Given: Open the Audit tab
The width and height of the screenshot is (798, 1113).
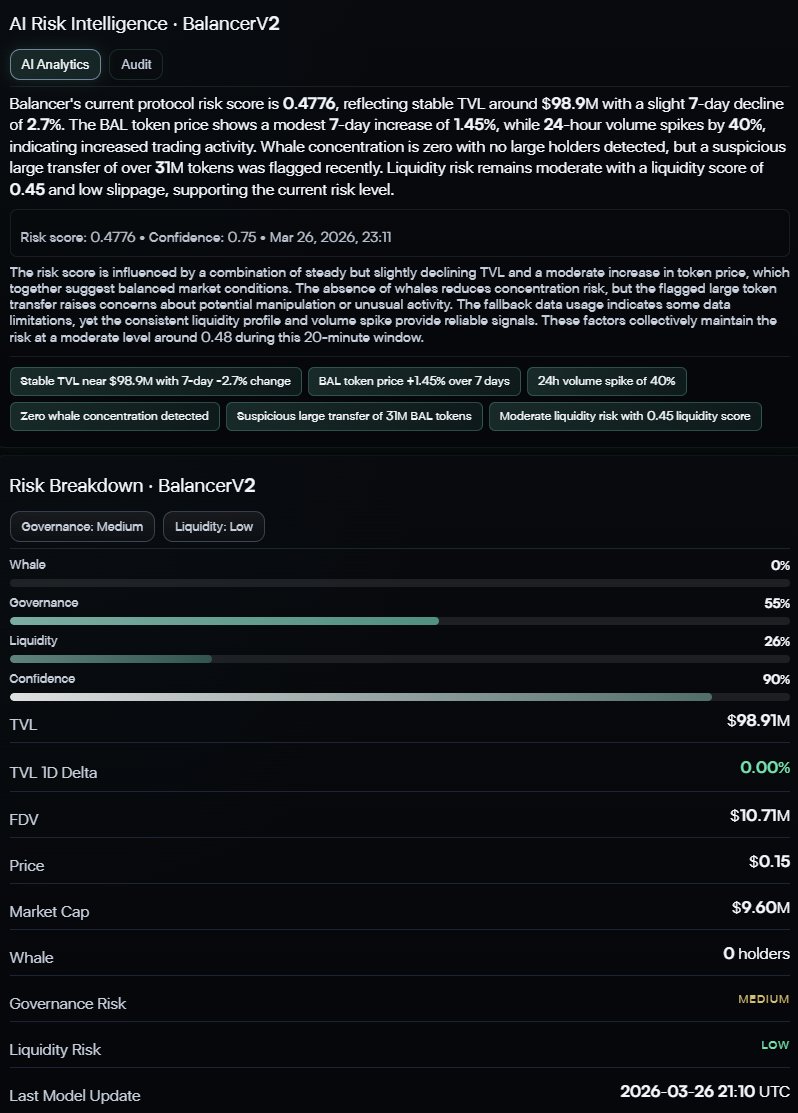Looking at the screenshot, I should tap(136, 64).
